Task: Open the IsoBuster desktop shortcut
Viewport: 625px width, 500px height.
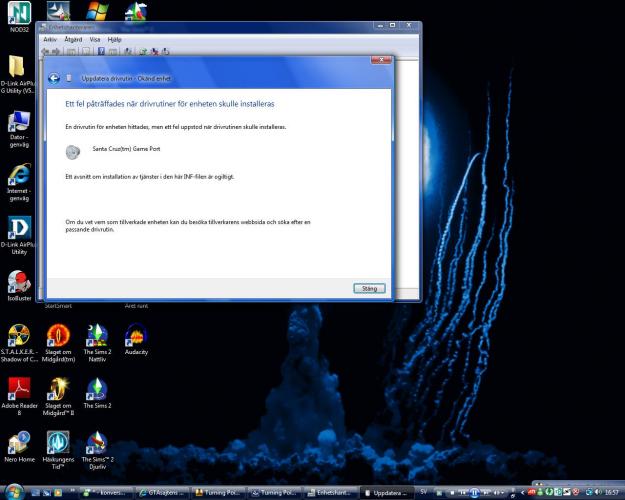Action: tap(18, 282)
